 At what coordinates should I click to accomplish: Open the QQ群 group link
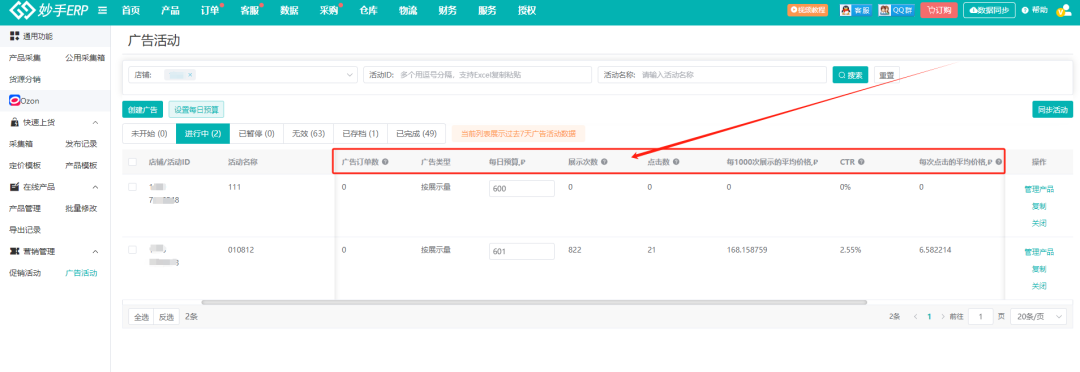coord(896,10)
